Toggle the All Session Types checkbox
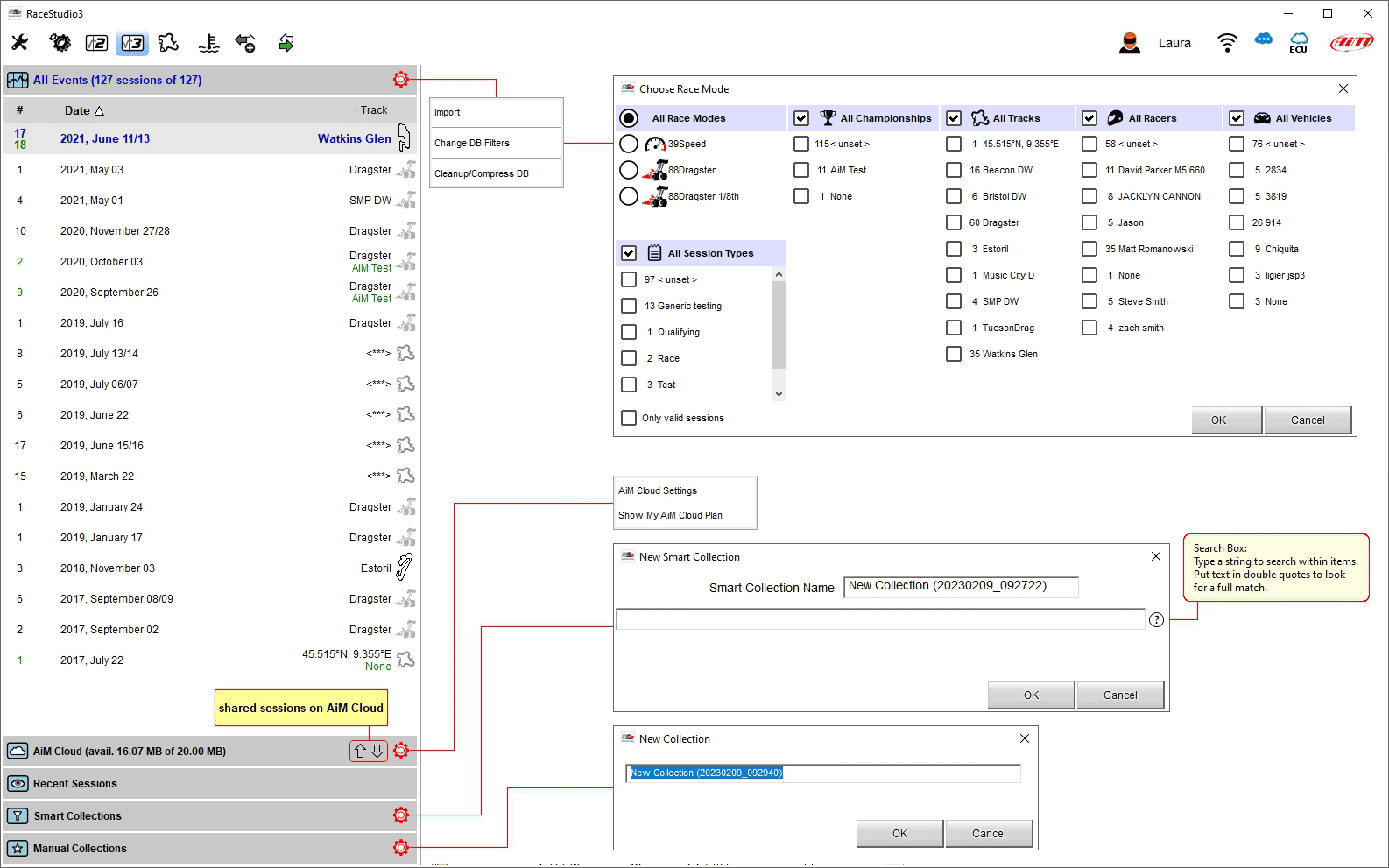The width and height of the screenshot is (1389, 868). [x=629, y=253]
